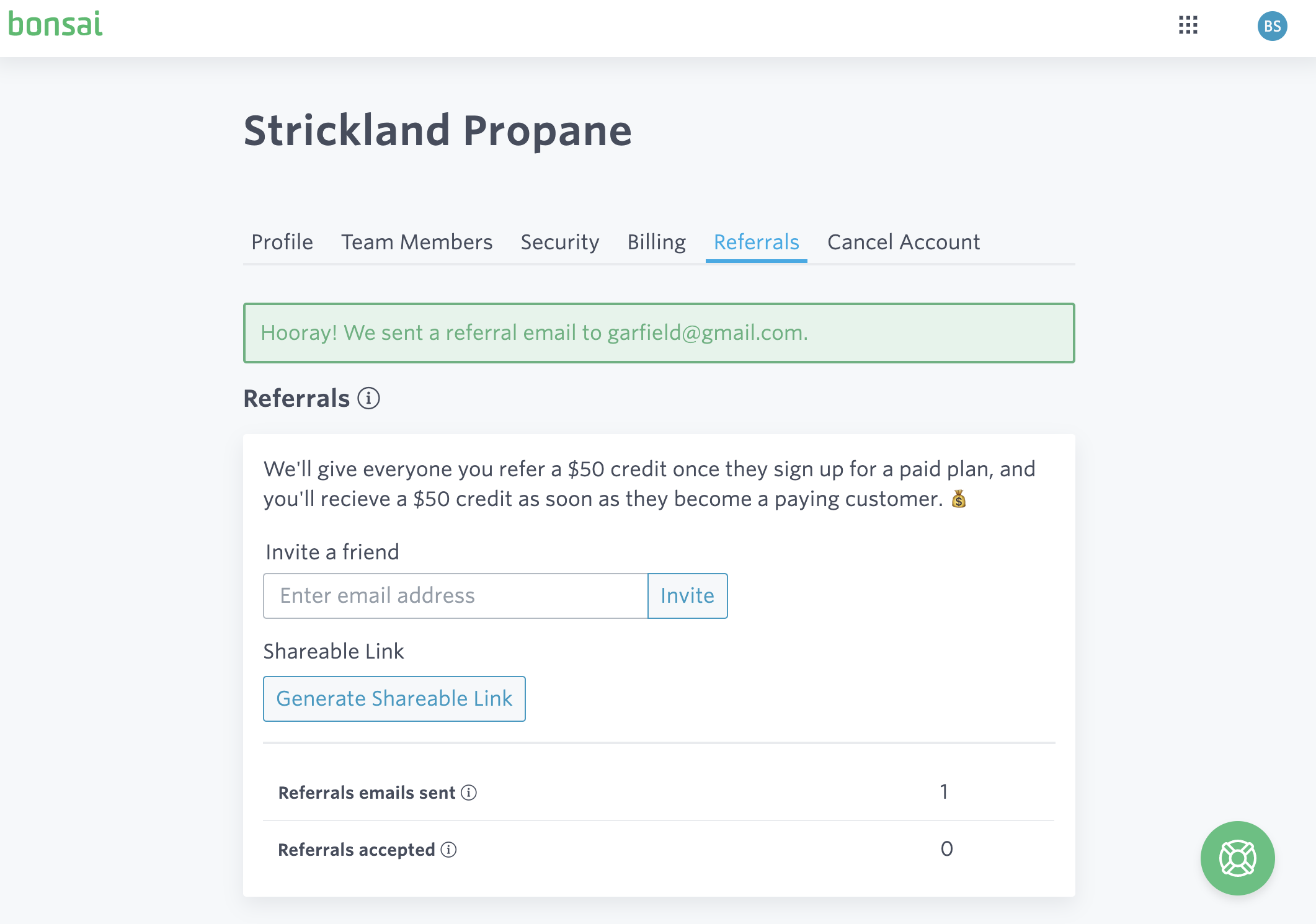Click the Invite a friend label
This screenshot has width=1316, height=924.
click(x=331, y=552)
